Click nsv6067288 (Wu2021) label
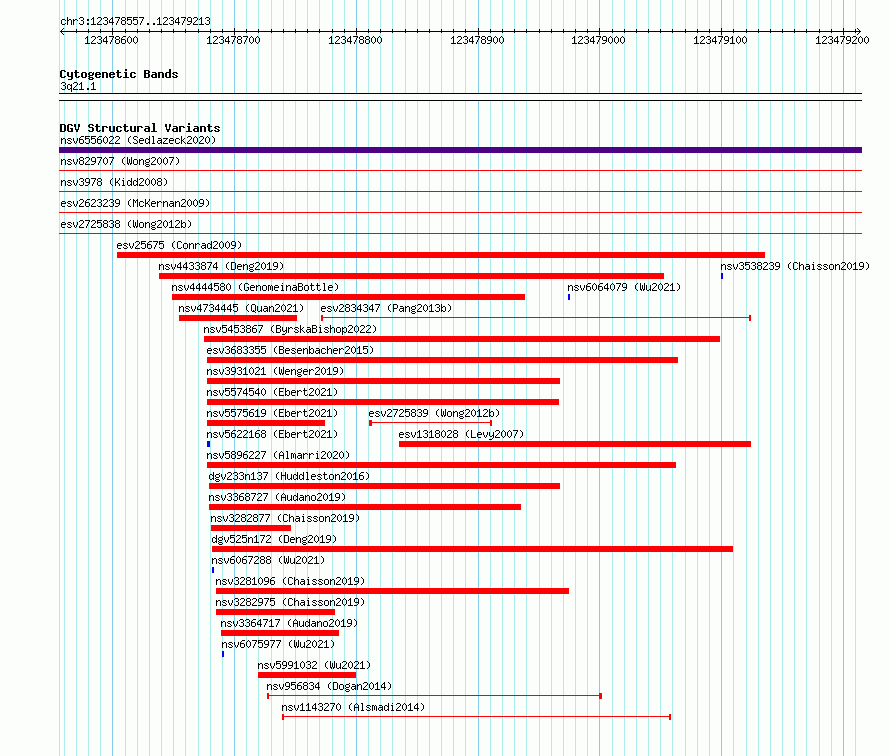The height and width of the screenshot is (756, 890). (268, 560)
